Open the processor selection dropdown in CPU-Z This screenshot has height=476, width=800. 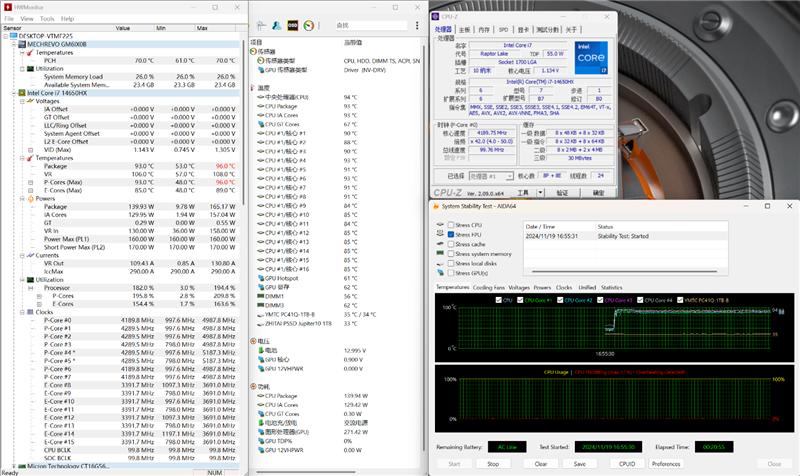point(509,176)
